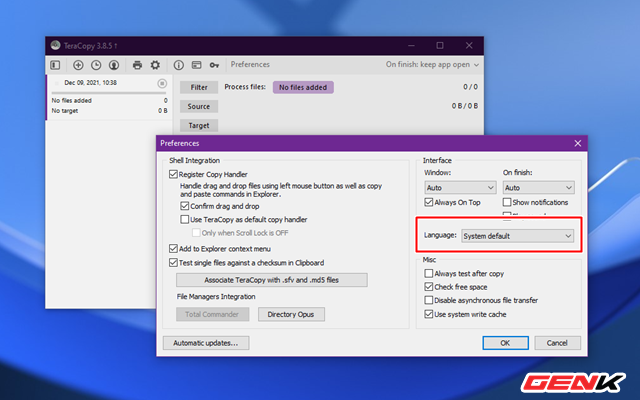The height and width of the screenshot is (400, 640).
Task: Click the Filter button in TeraCopy
Action: (x=199, y=87)
